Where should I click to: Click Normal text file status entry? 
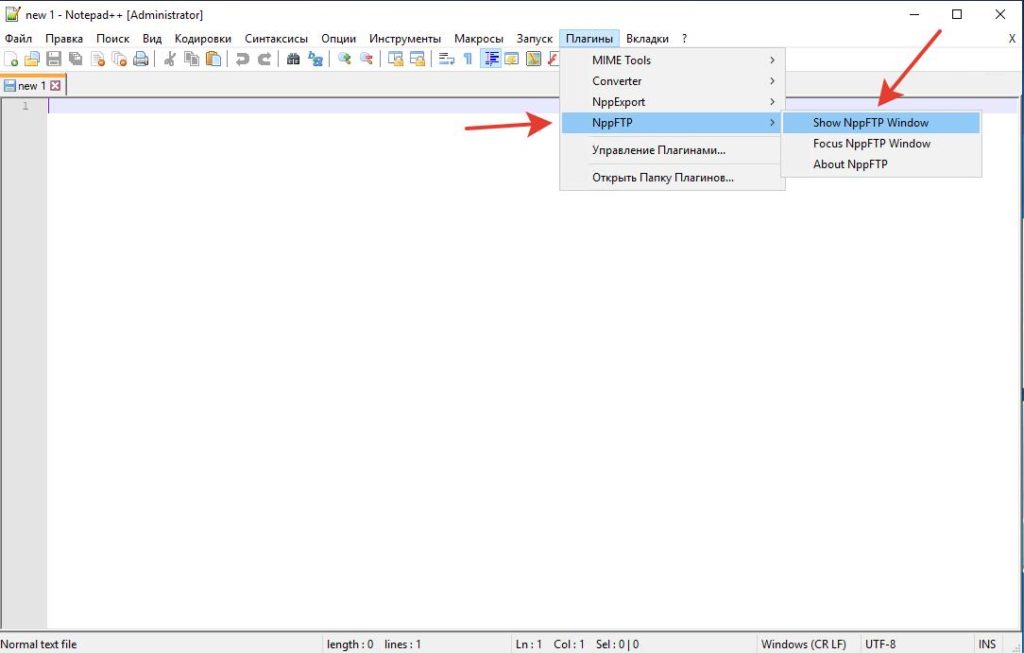pyautogui.click(x=39, y=644)
